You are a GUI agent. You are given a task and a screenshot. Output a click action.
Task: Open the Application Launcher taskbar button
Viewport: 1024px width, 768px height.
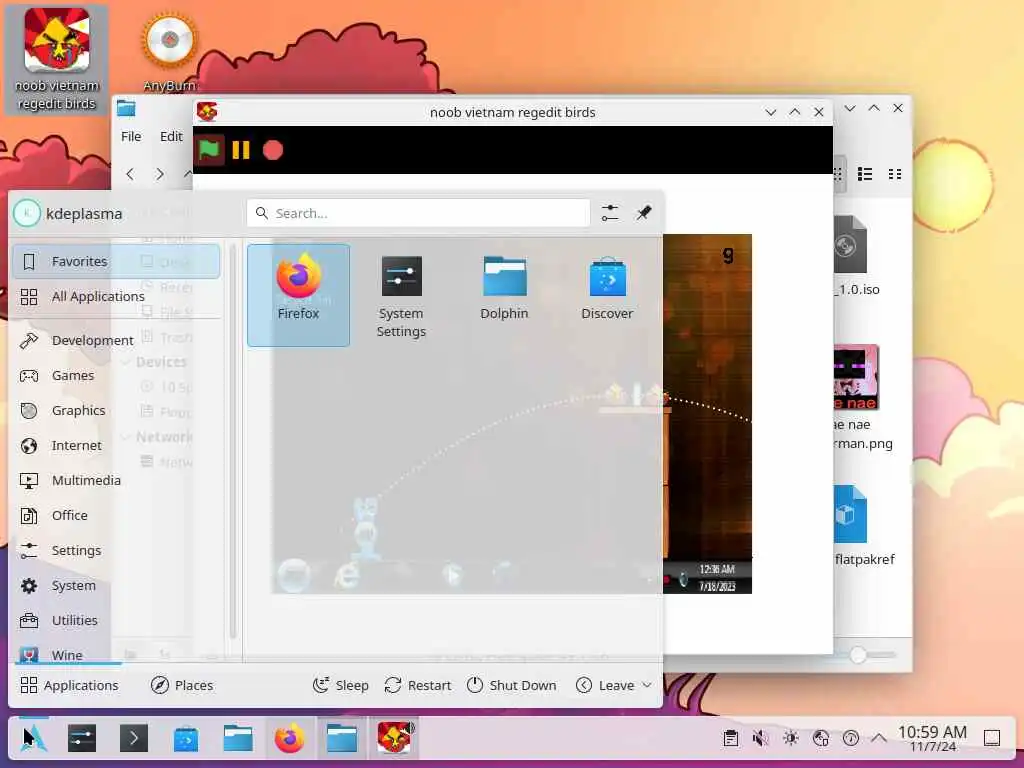33,739
